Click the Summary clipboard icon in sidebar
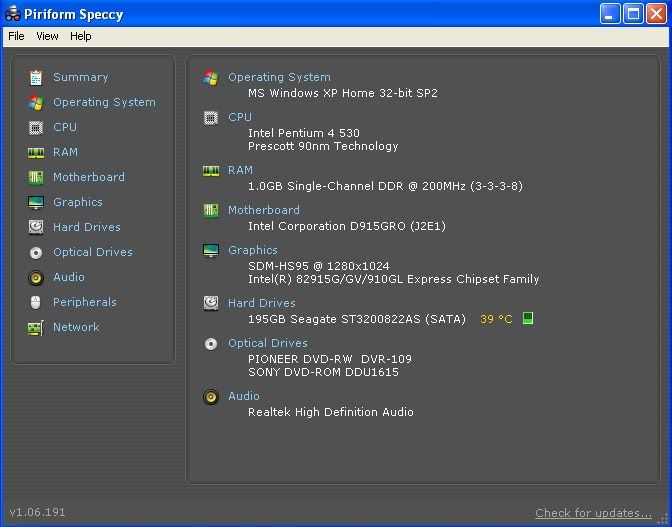672x527 pixels. coord(36,78)
